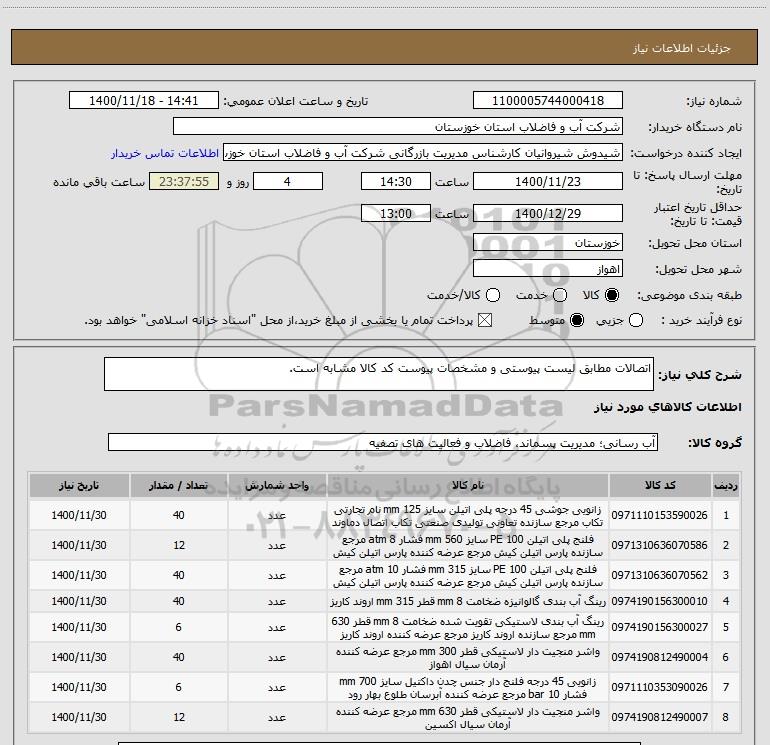Select the جزیی purchase type radio
770x745 pixels.
point(635,320)
